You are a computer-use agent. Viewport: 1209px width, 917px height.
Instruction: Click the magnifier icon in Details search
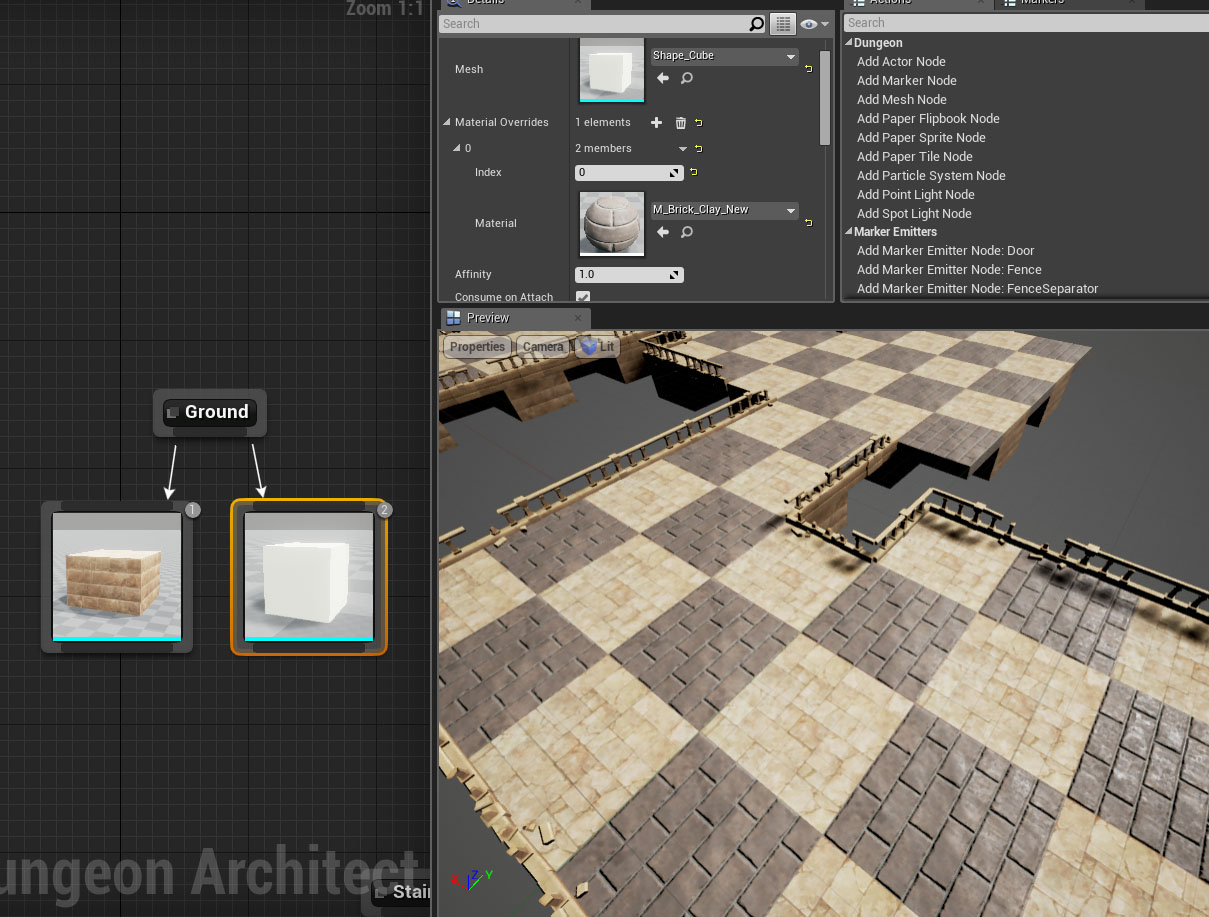[756, 24]
